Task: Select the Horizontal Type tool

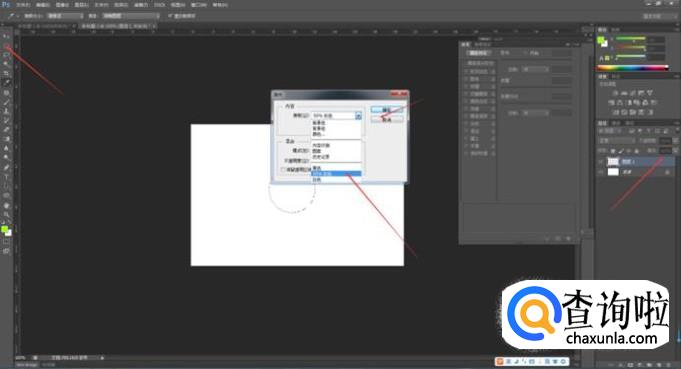Action: coord(6,177)
